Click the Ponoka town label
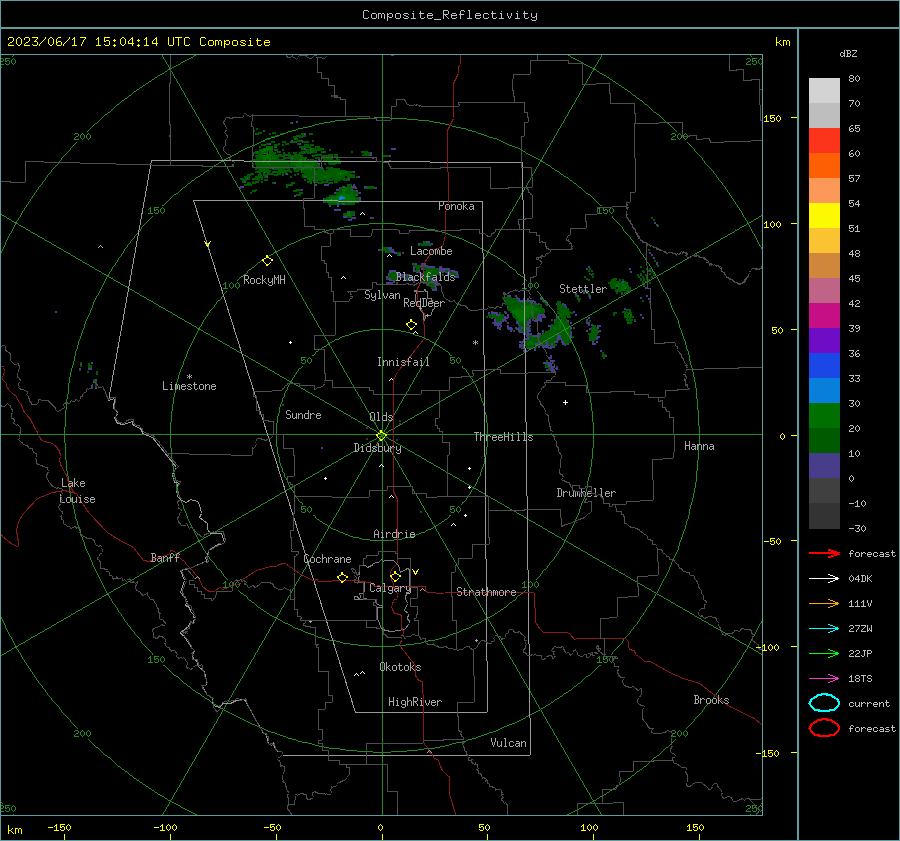Viewport: 900px width, 841px height. (x=456, y=206)
